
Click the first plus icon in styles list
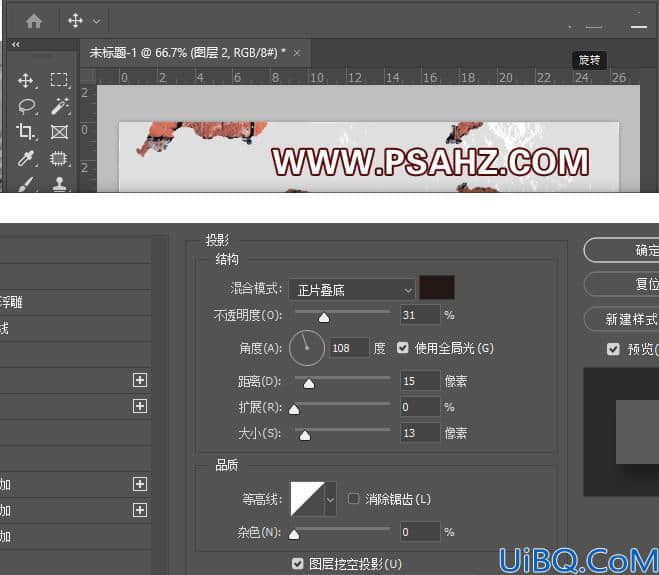pos(140,380)
